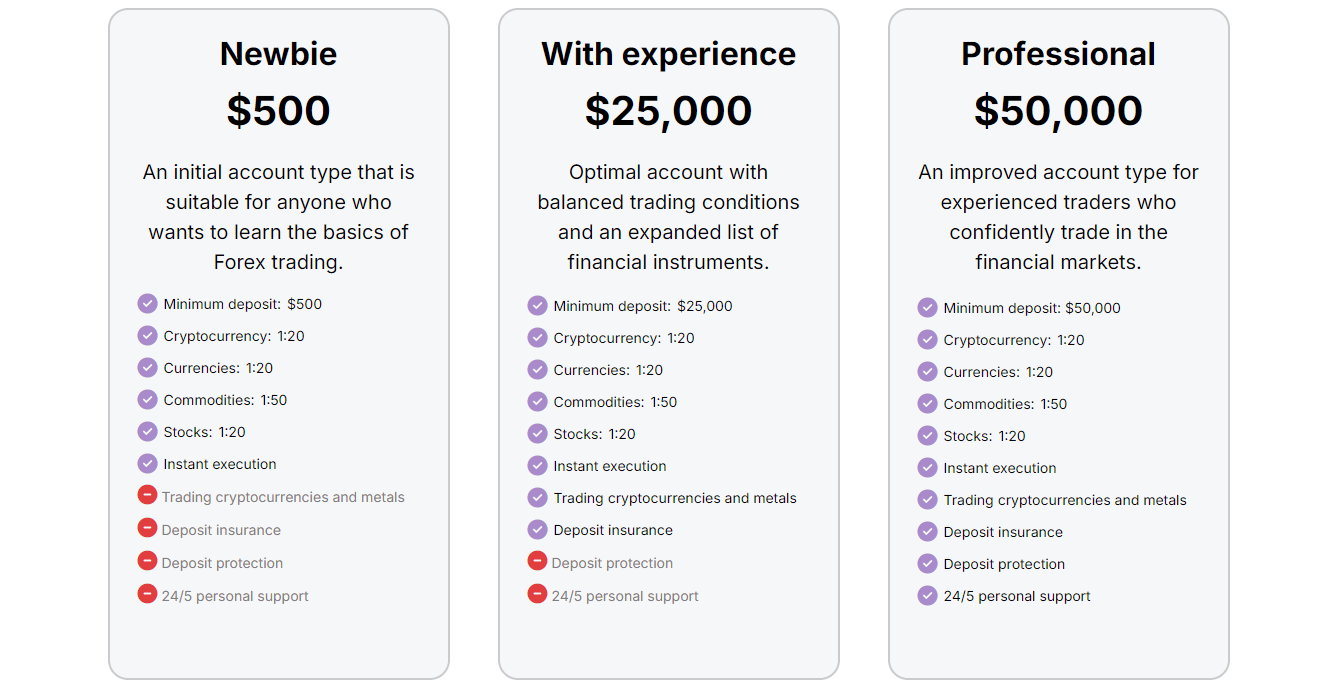Image resolution: width=1330 pixels, height=688 pixels.
Task: Click the Professional account description paragraph
Action: (x=1059, y=217)
